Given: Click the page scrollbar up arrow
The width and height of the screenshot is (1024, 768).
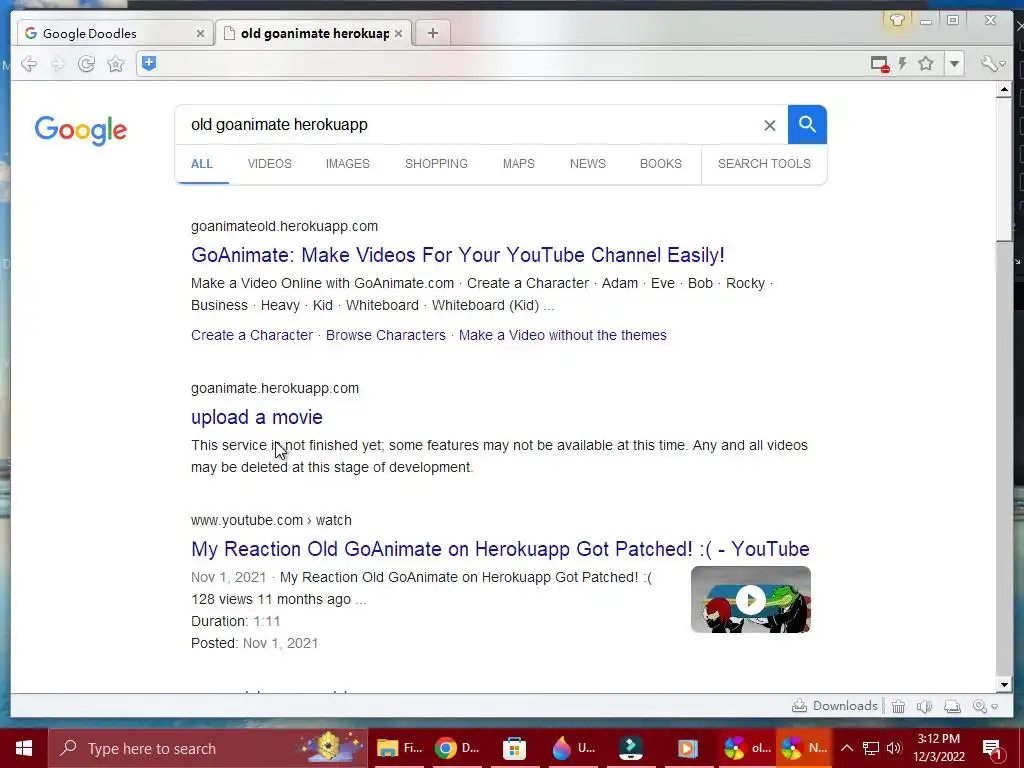Looking at the screenshot, I should 1004,91.
